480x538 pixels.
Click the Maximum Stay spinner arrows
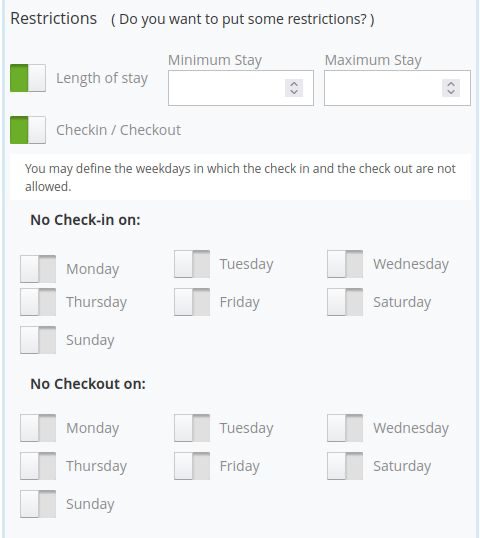pos(451,88)
